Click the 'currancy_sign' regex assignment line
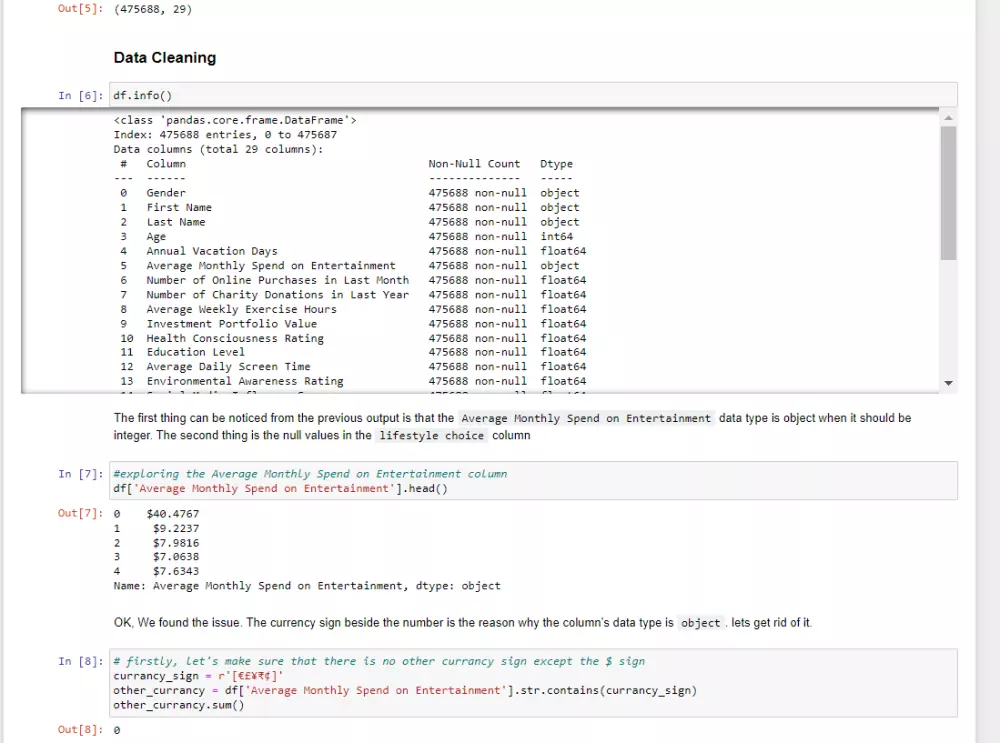The width and height of the screenshot is (1000, 743). click(198, 676)
